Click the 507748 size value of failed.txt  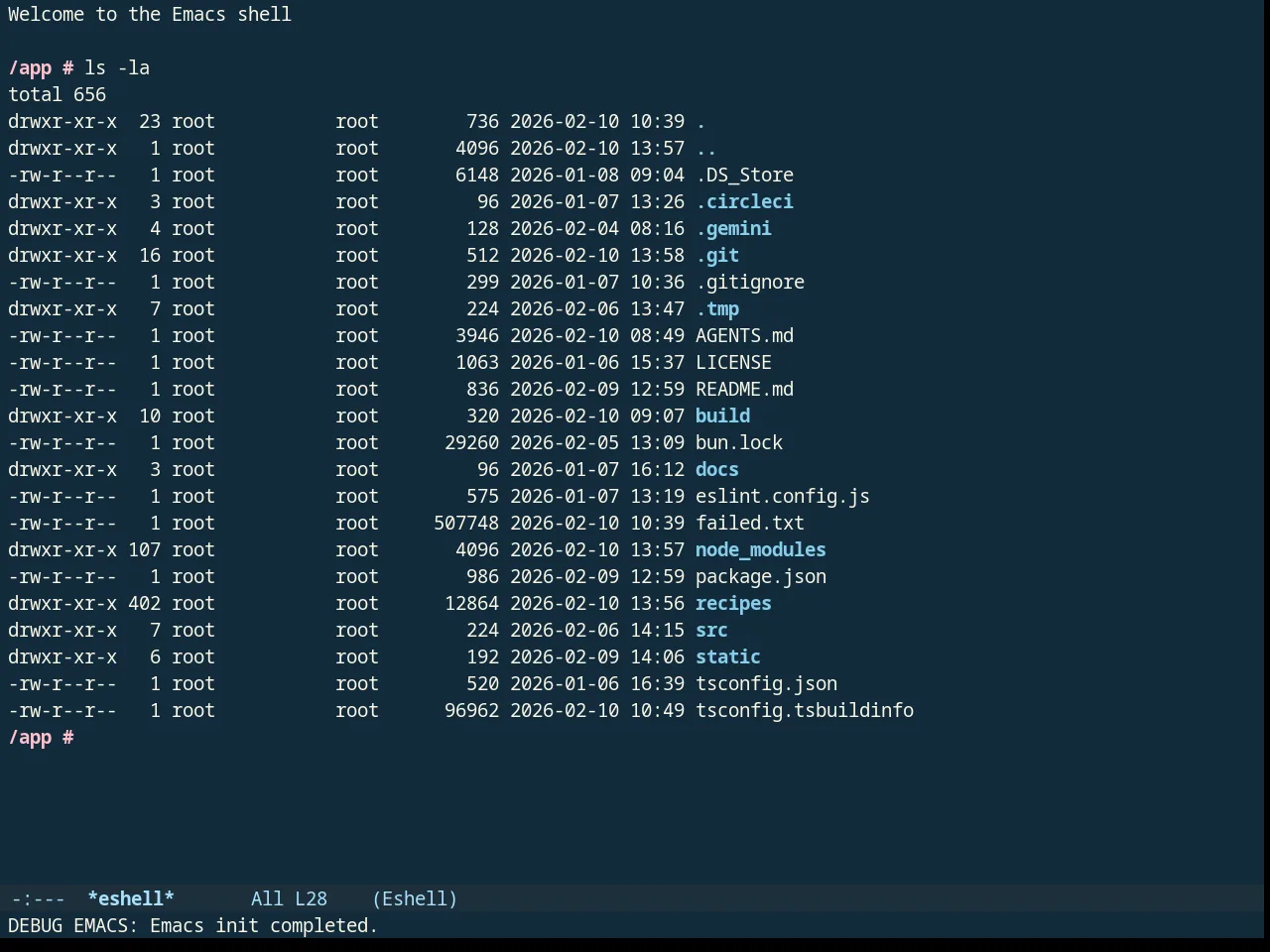point(466,523)
